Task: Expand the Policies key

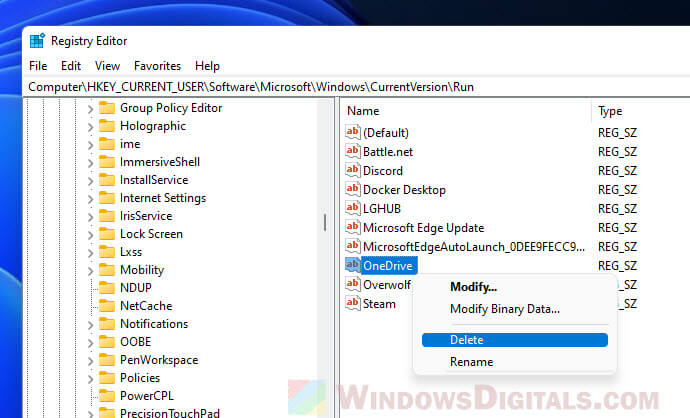Action: [x=90, y=379]
